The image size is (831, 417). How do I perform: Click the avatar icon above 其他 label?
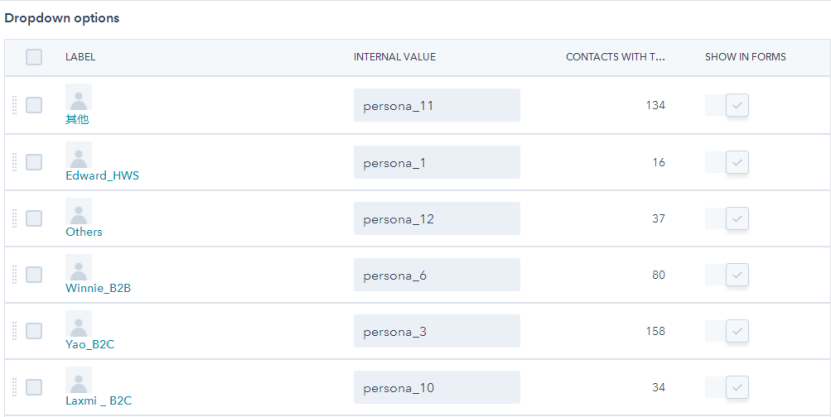click(78, 97)
